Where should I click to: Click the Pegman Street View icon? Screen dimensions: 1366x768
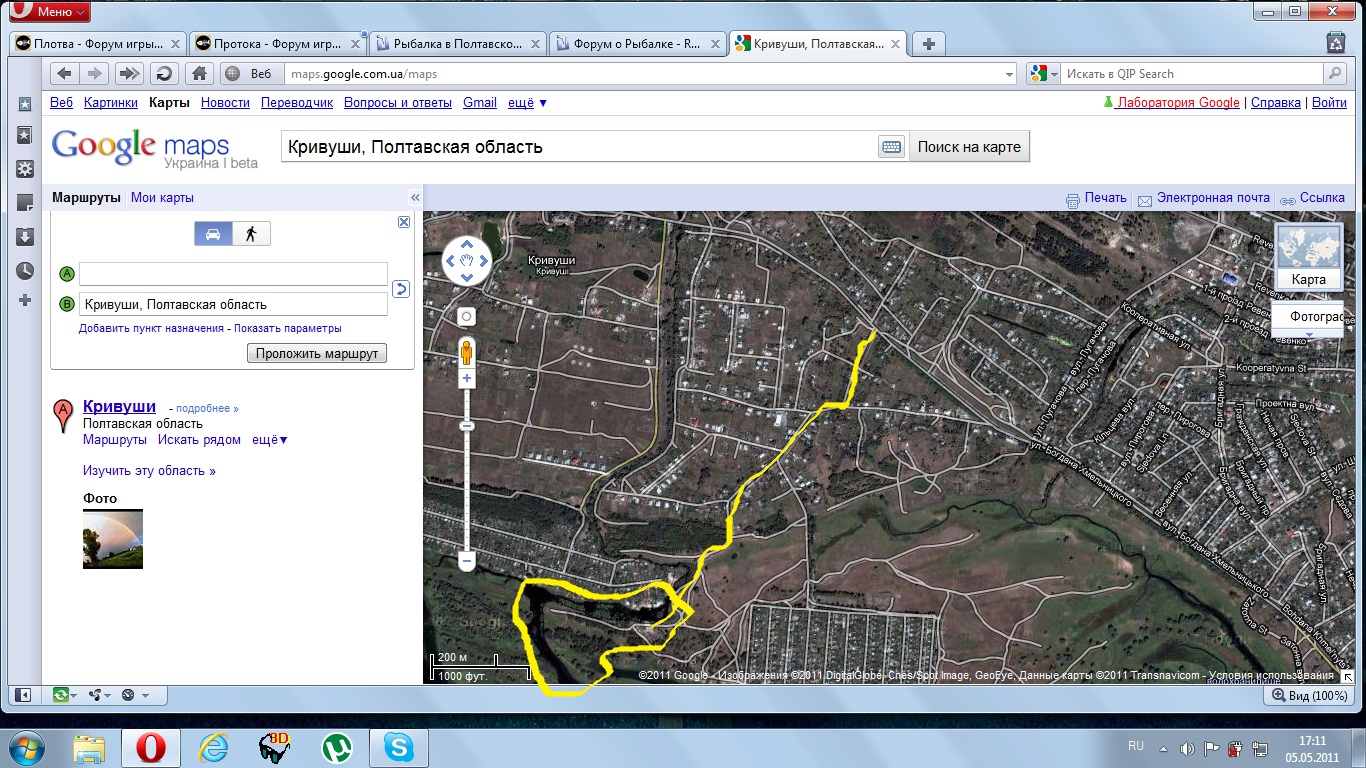(x=466, y=352)
